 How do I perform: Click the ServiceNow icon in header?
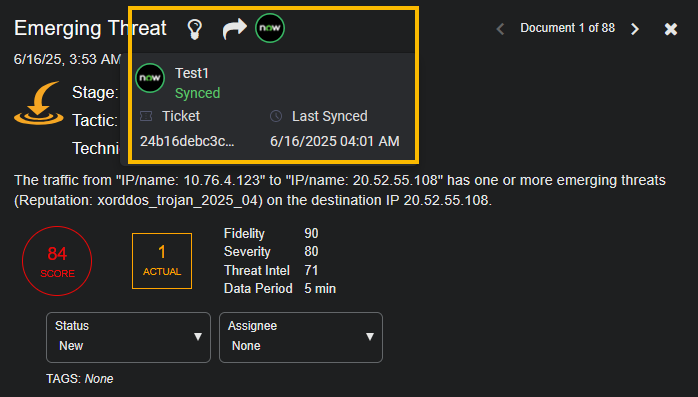[270, 28]
